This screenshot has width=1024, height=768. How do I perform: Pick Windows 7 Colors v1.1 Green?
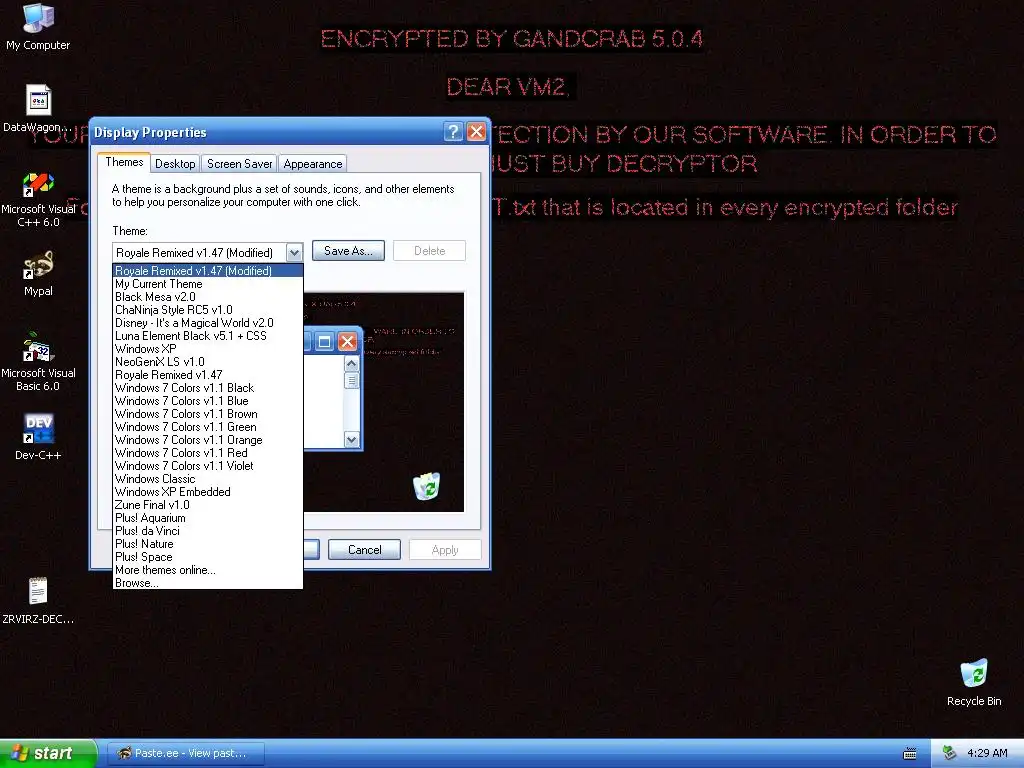(x=208, y=427)
